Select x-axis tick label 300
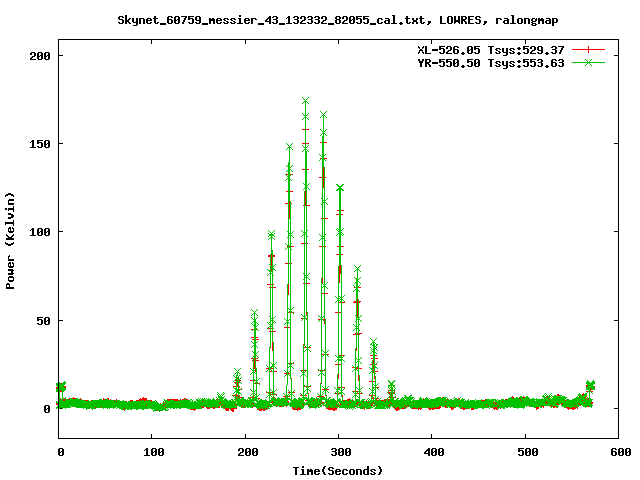This screenshot has height=480, width=640. point(340,452)
